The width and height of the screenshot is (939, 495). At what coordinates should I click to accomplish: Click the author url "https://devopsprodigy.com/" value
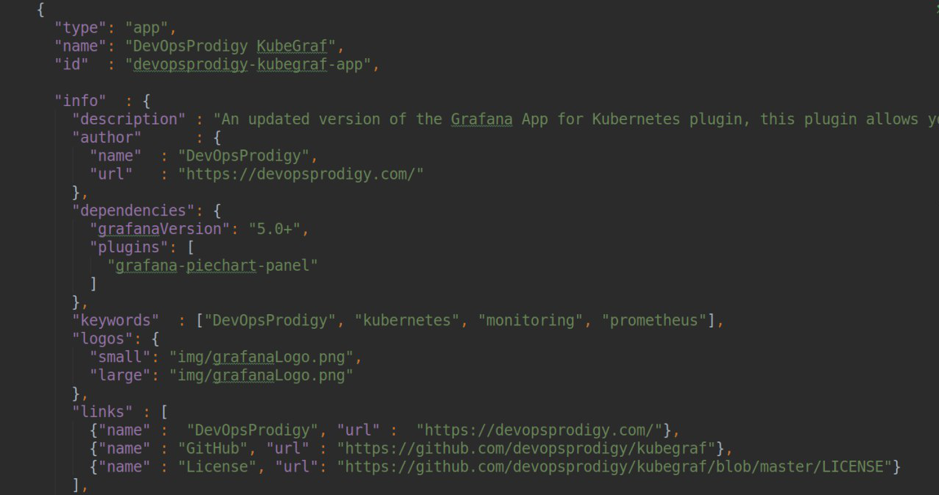coord(301,174)
